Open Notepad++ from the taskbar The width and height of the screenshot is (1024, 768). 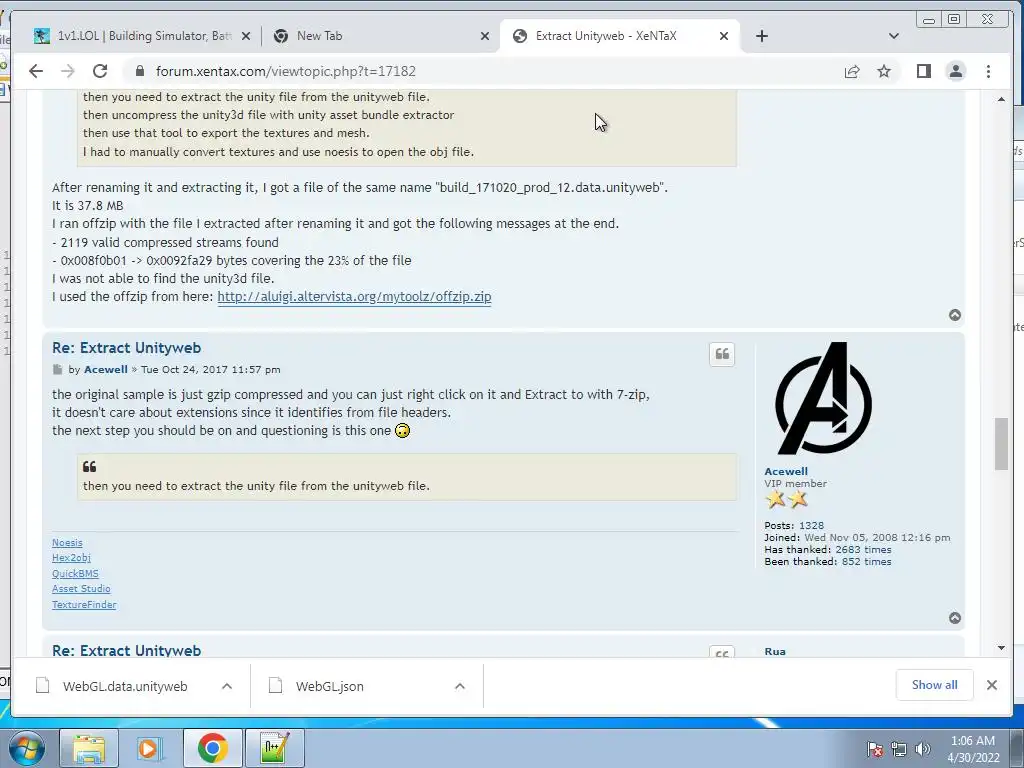(x=274, y=748)
